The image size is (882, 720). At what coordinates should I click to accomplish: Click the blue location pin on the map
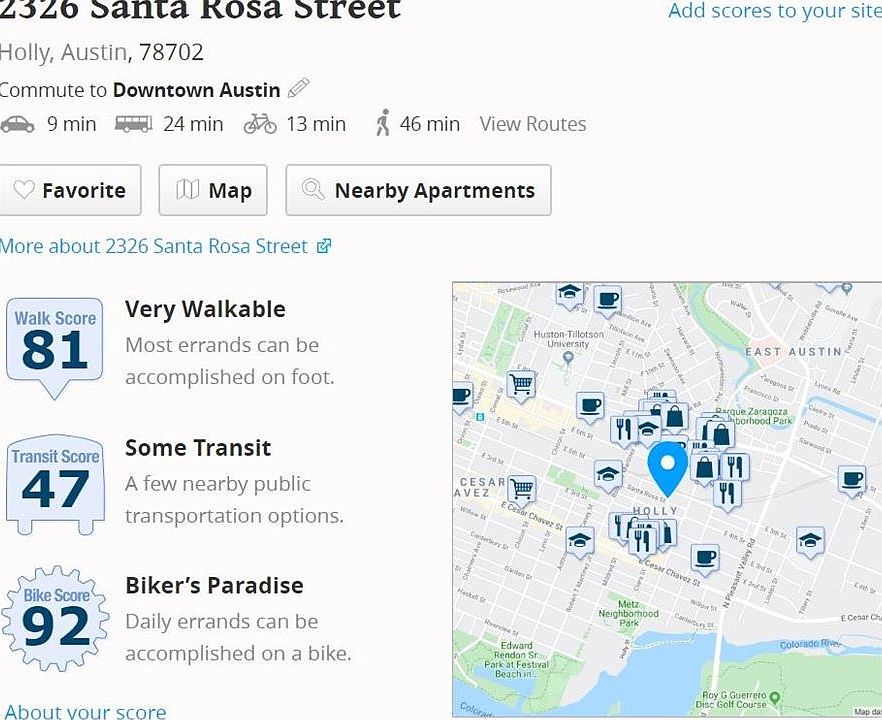(x=667, y=467)
